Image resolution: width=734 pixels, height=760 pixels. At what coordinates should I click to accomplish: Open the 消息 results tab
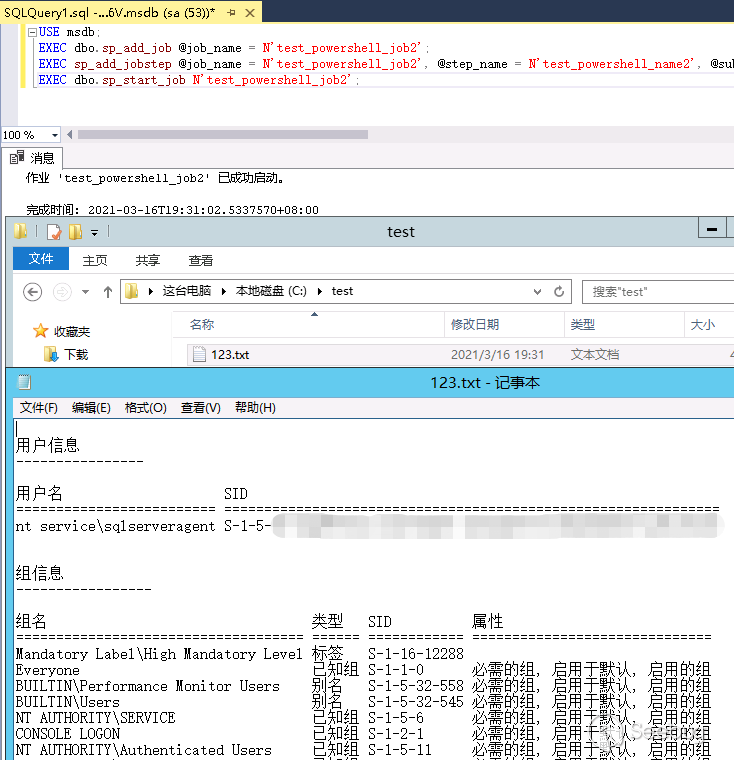[x=32, y=158]
